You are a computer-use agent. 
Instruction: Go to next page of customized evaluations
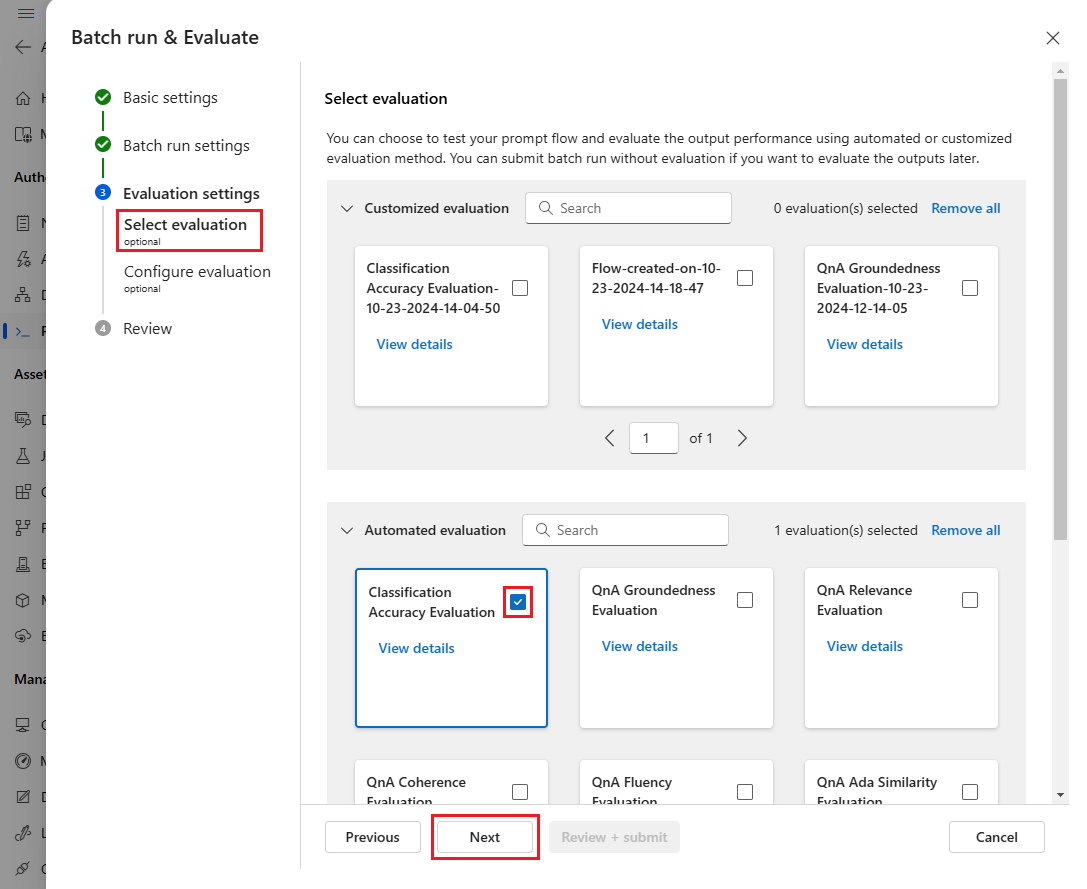click(742, 438)
